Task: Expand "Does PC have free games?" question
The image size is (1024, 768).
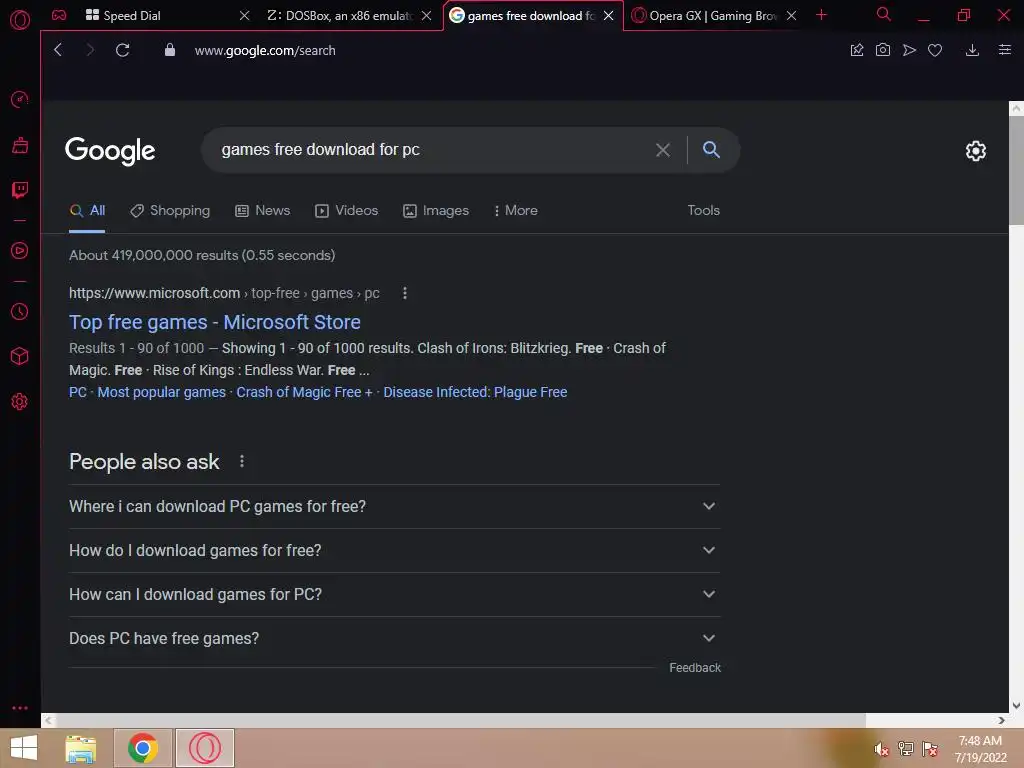Action: tap(394, 638)
